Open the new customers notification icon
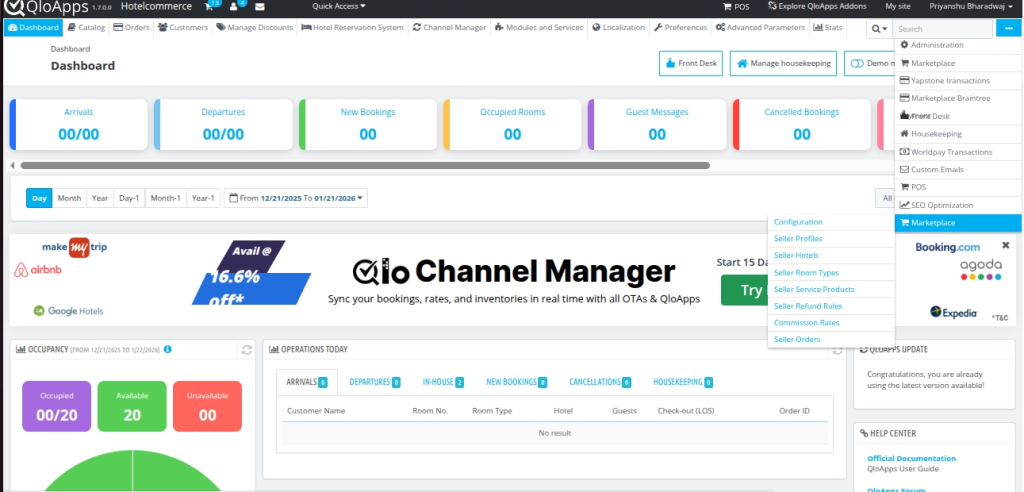 tap(236, 7)
